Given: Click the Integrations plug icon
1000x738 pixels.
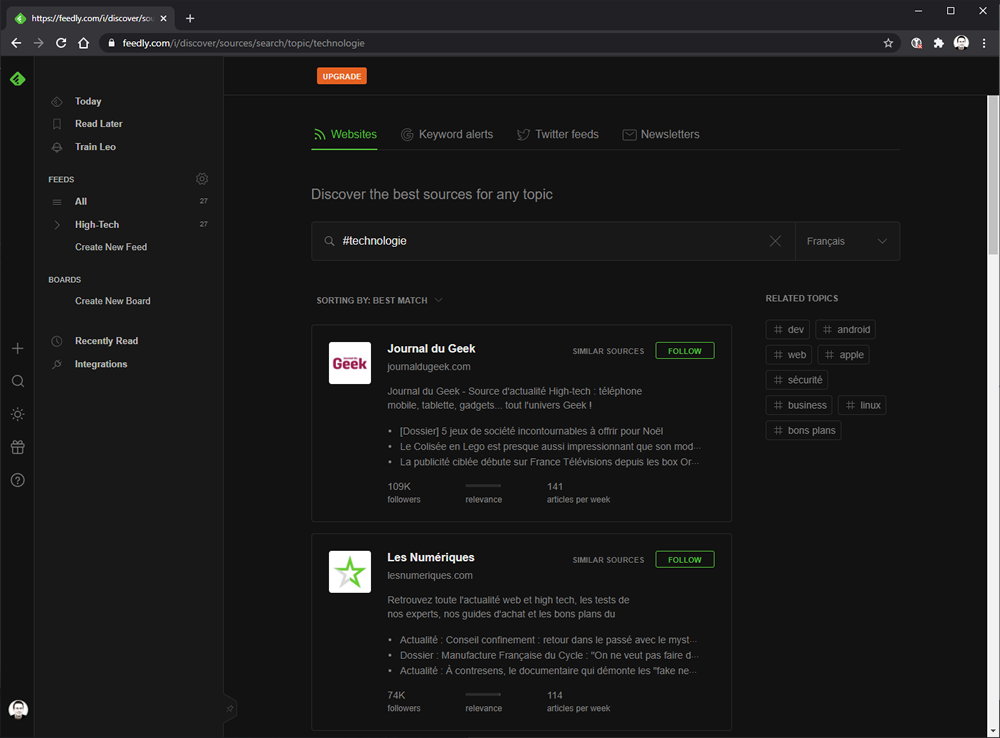Looking at the screenshot, I should pyautogui.click(x=57, y=364).
